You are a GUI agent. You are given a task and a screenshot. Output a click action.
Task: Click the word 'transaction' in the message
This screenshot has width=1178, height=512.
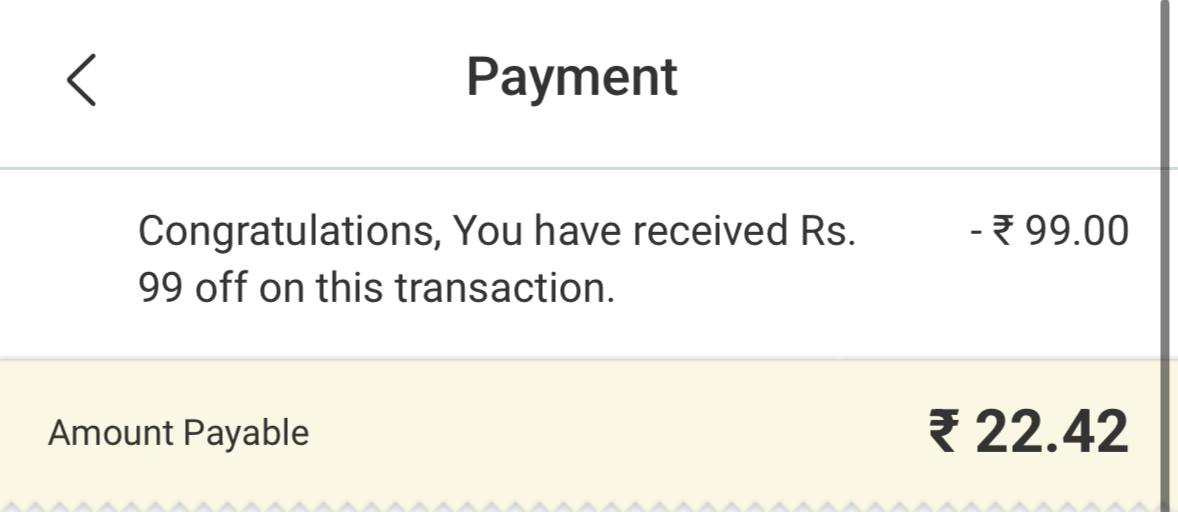[x=502, y=289]
